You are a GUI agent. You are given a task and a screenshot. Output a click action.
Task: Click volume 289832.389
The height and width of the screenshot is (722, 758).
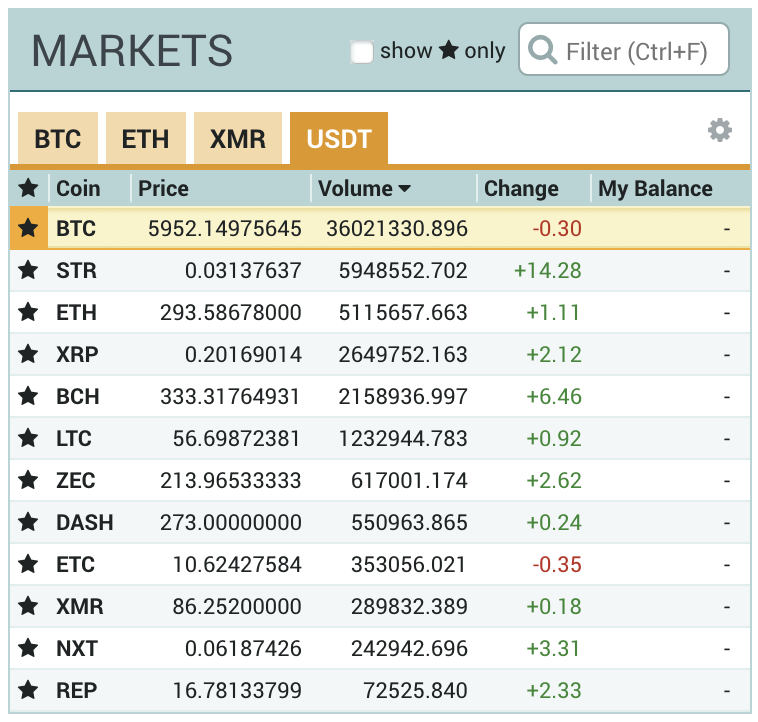coord(409,607)
